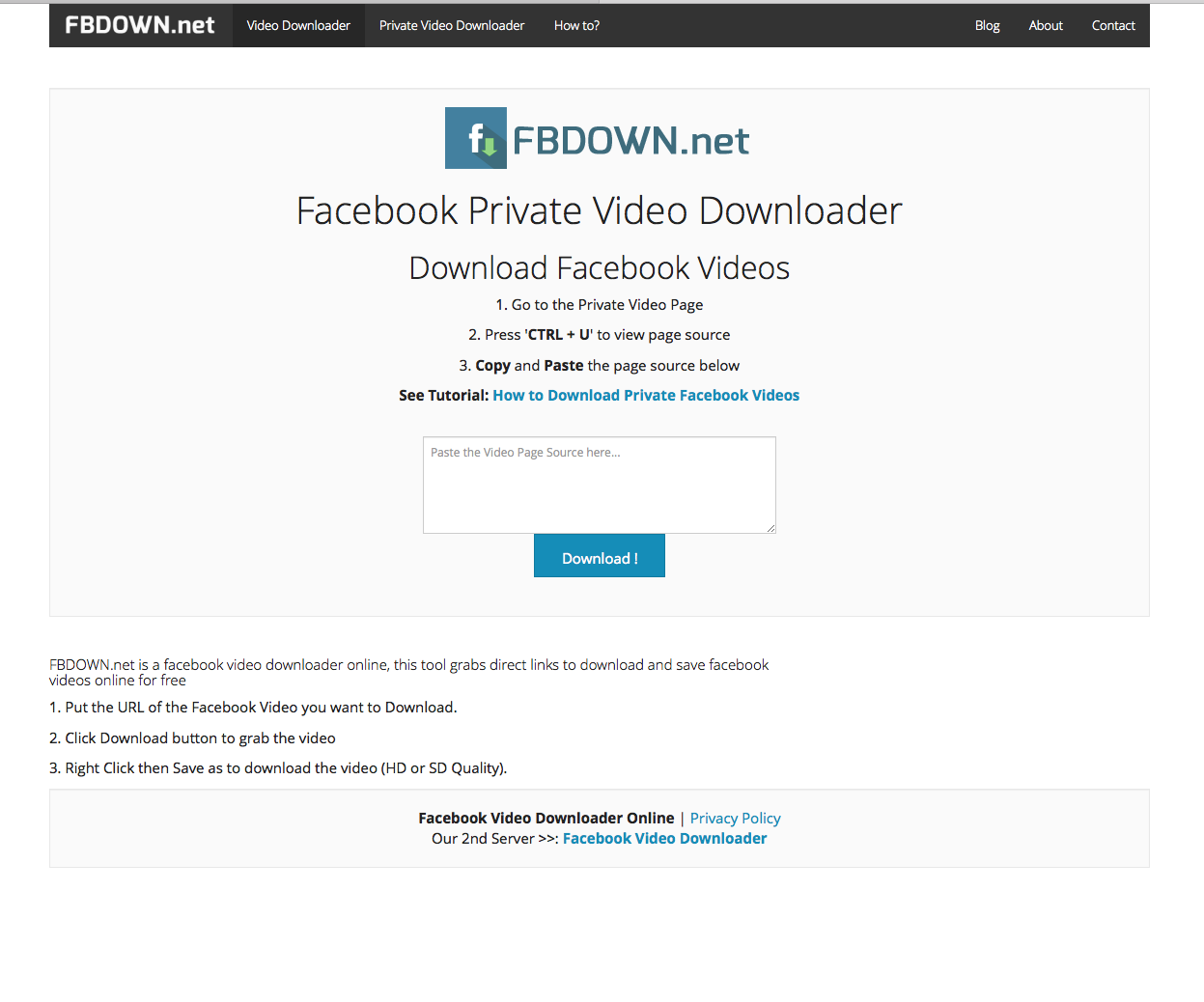The height and width of the screenshot is (1002, 1204).
Task: Open the Private Video Downloader nav item
Action: [452, 25]
